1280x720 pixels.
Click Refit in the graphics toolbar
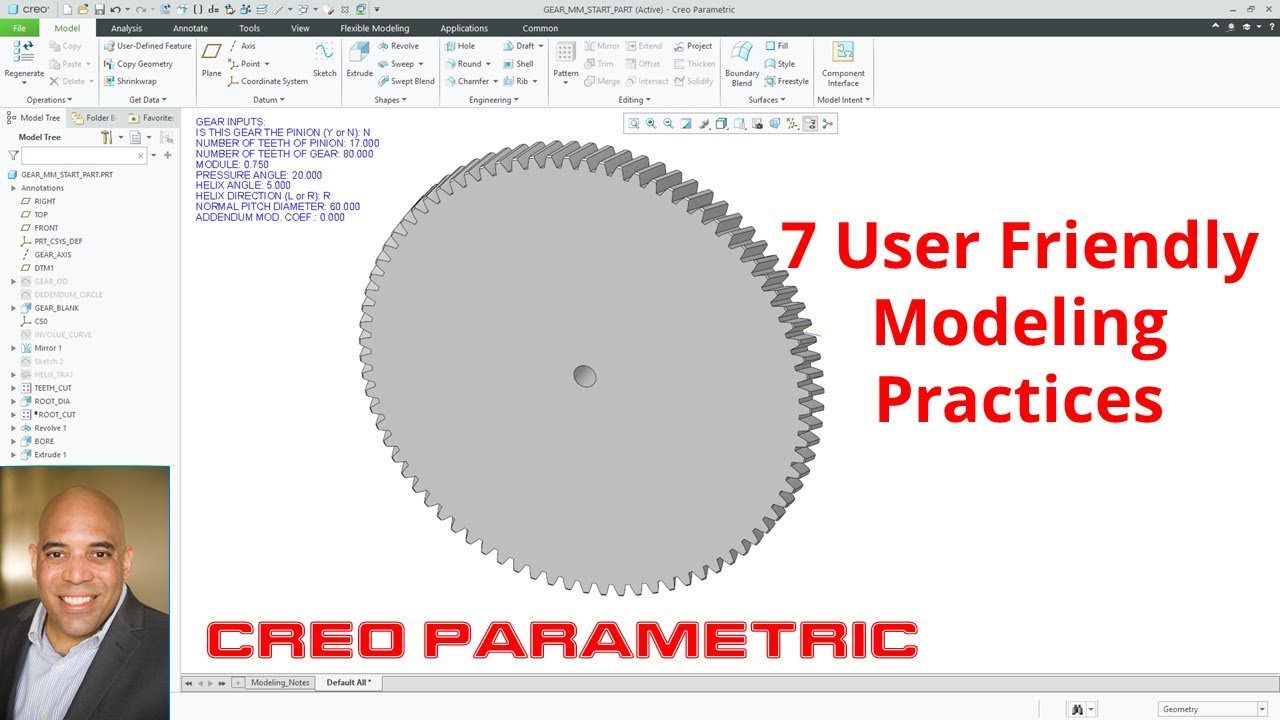pos(634,124)
